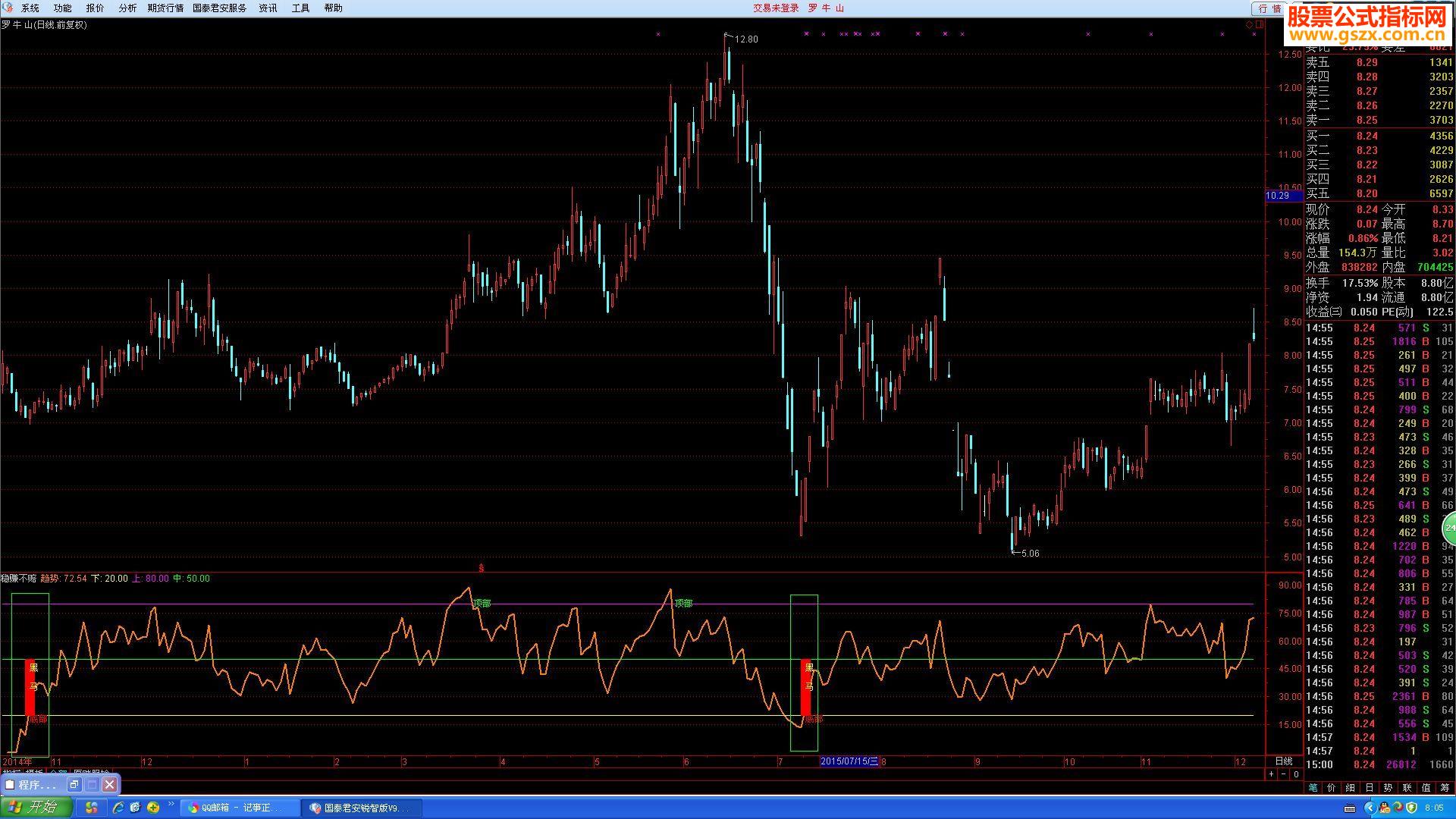Select the highlighted date 2015/07/15/三 on timeline

click(849, 761)
